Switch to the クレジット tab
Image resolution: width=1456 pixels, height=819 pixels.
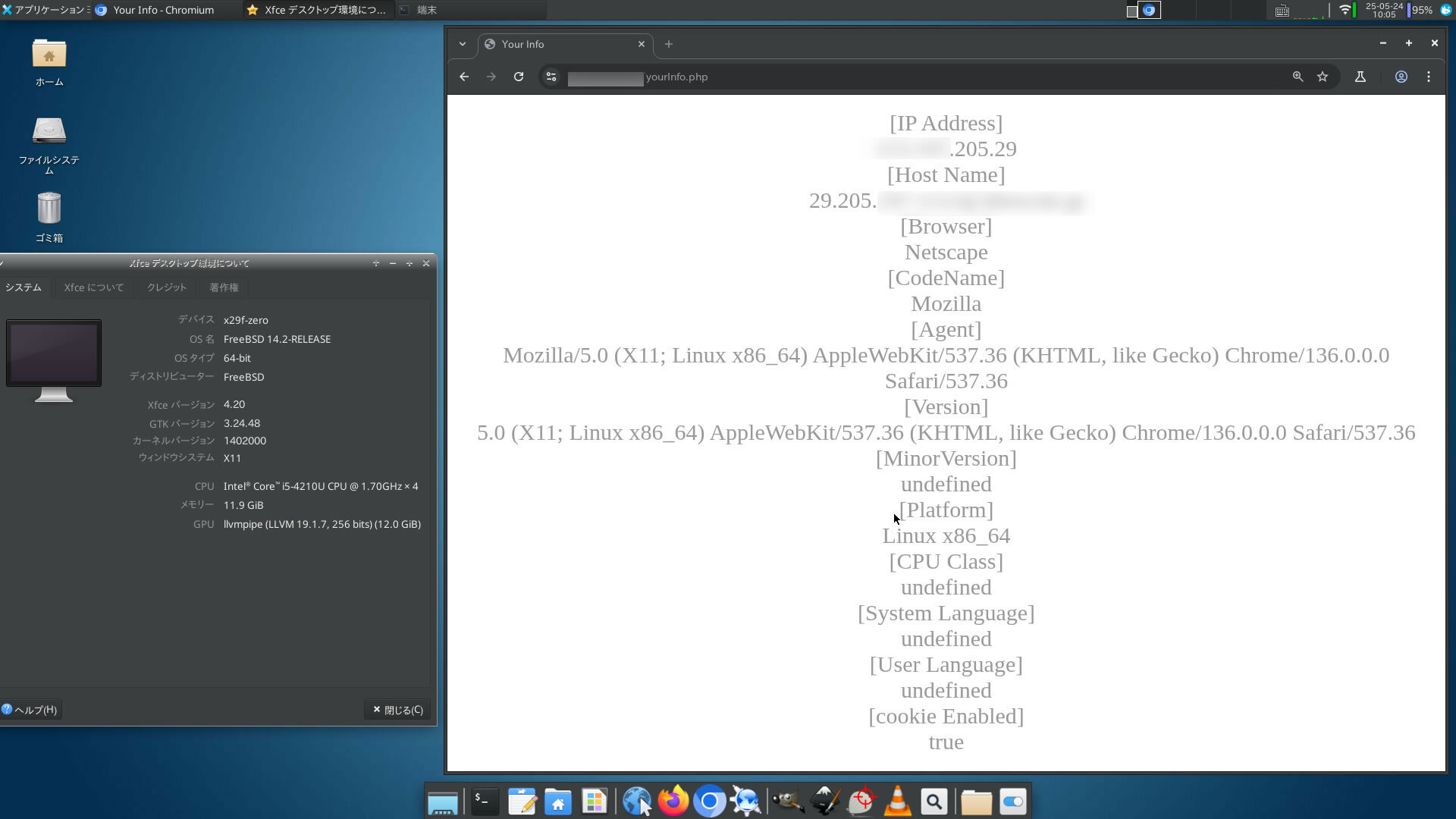(x=166, y=287)
